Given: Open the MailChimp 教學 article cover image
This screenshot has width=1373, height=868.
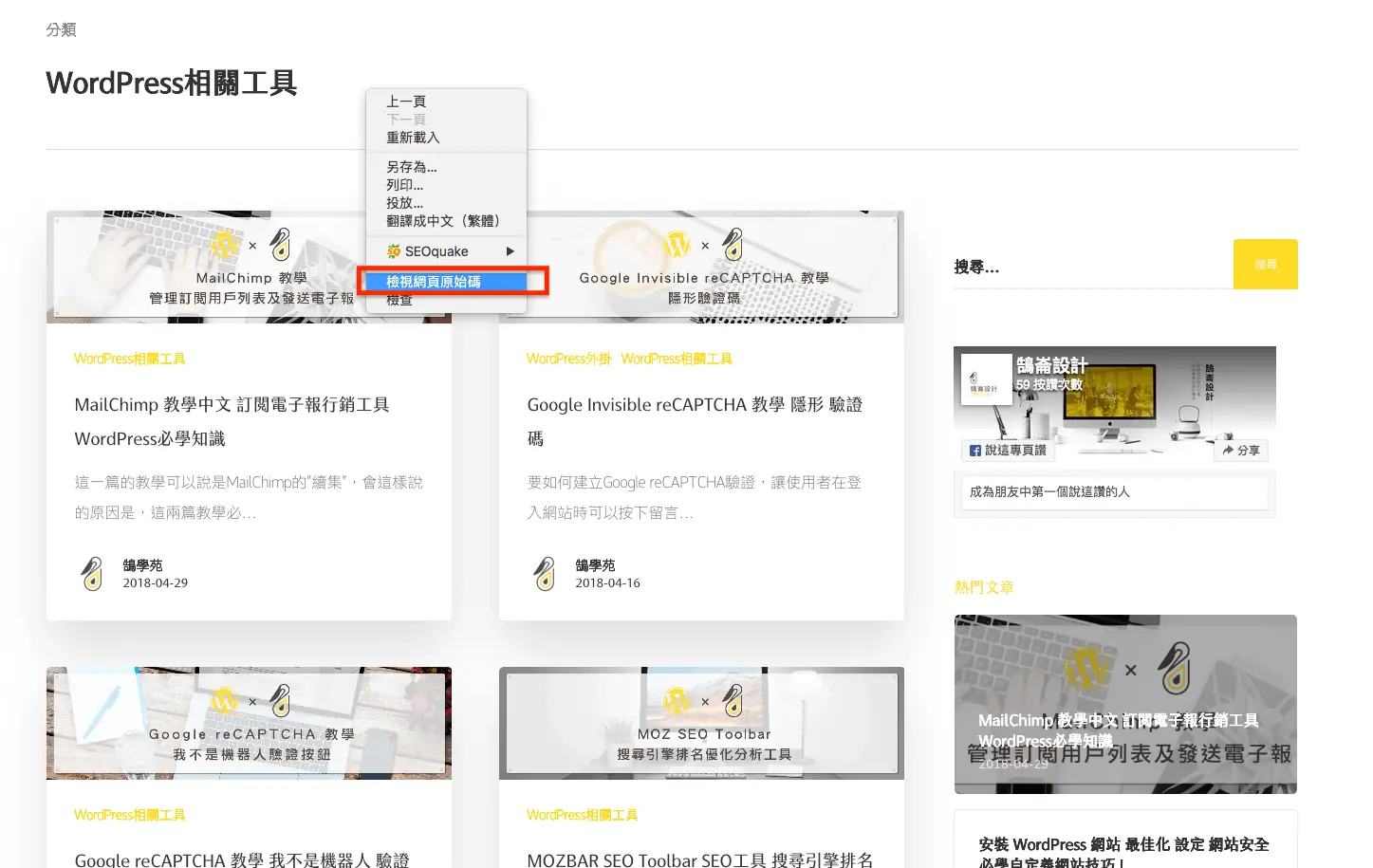Looking at the screenshot, I should pyautogui.click(x=249, y=268).
